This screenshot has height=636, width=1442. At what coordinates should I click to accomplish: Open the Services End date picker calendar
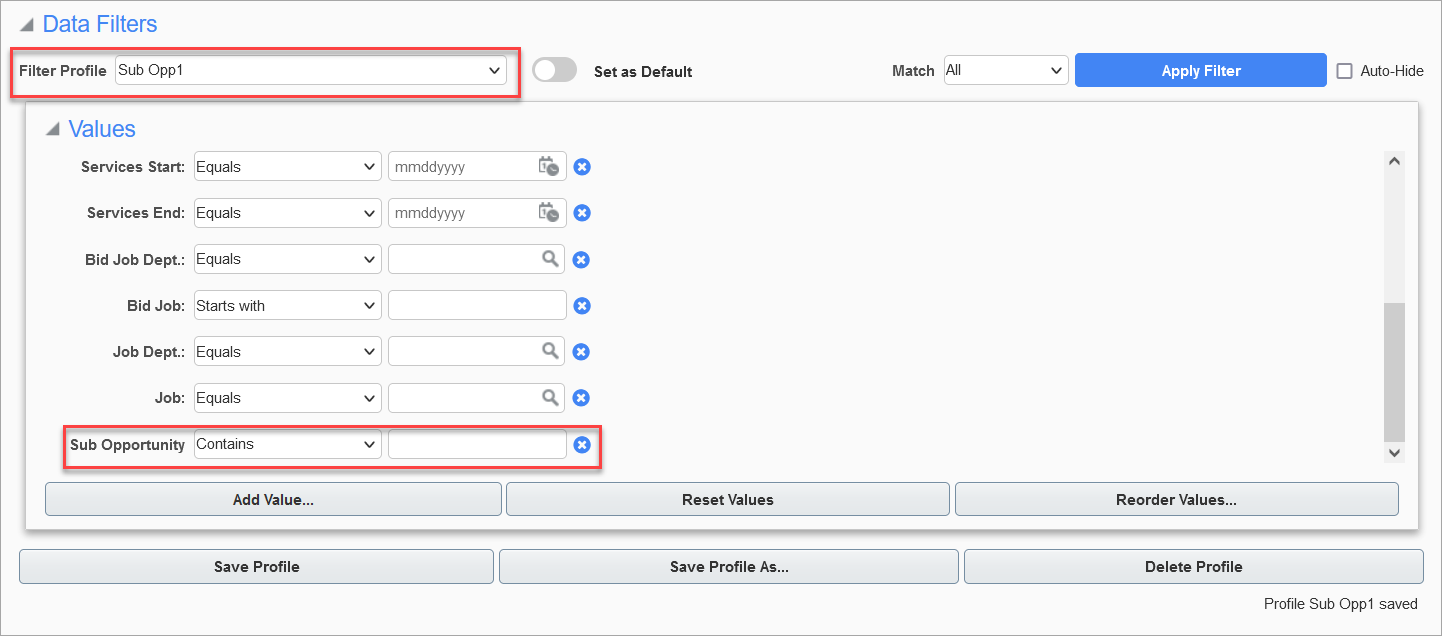point(548,212)
